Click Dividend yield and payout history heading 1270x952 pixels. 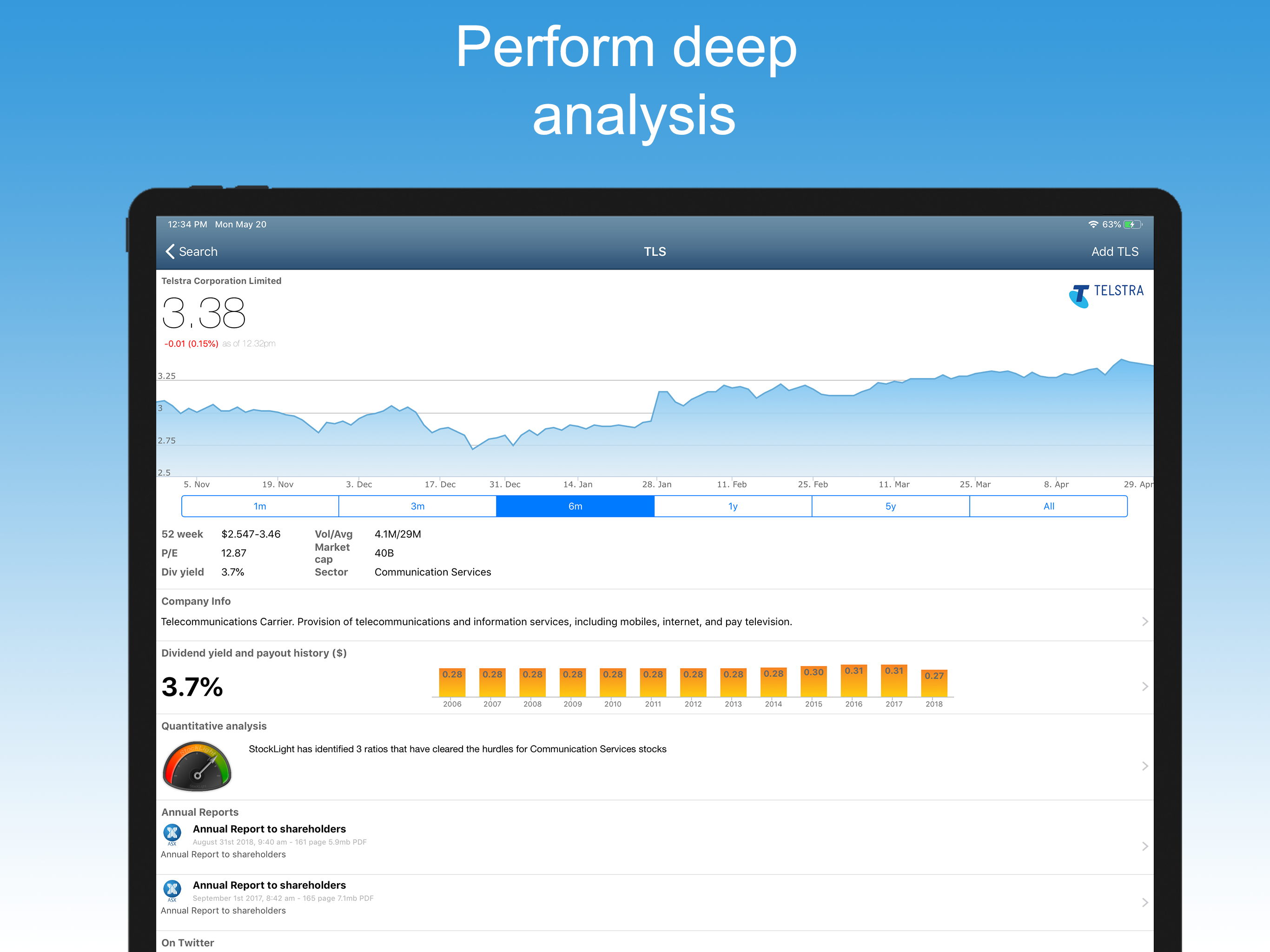click(x=254, y=653)
